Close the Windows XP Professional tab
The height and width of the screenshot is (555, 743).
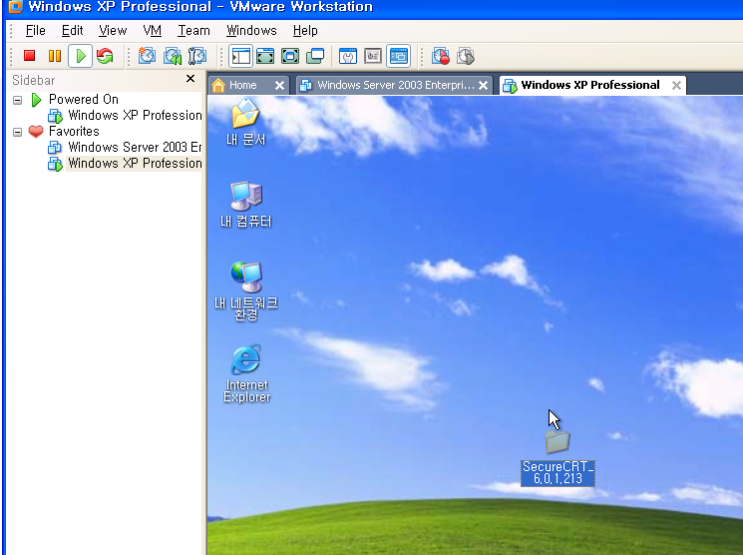point(677,86)
